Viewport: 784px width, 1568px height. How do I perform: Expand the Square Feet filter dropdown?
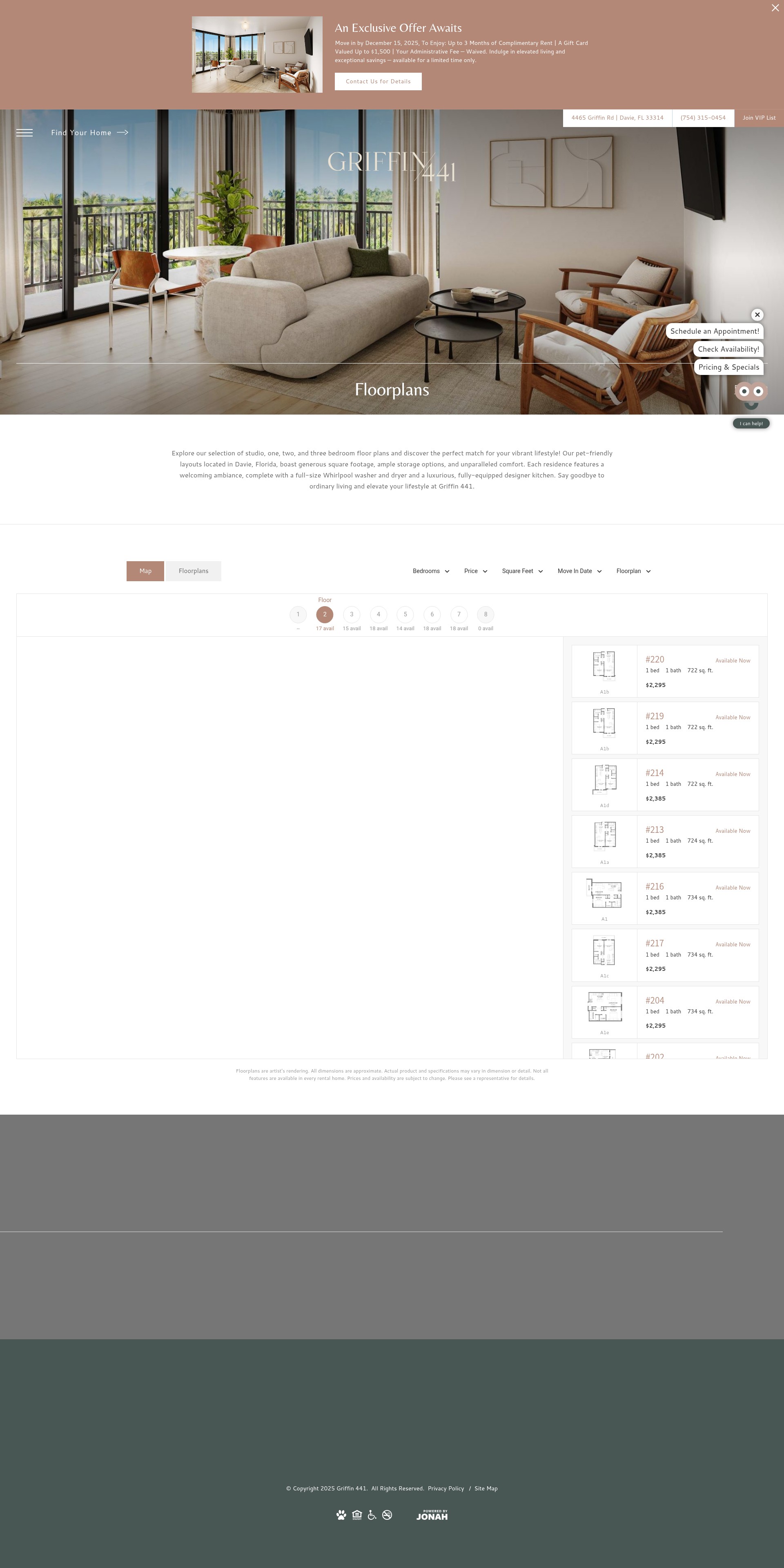coord(522,571)
